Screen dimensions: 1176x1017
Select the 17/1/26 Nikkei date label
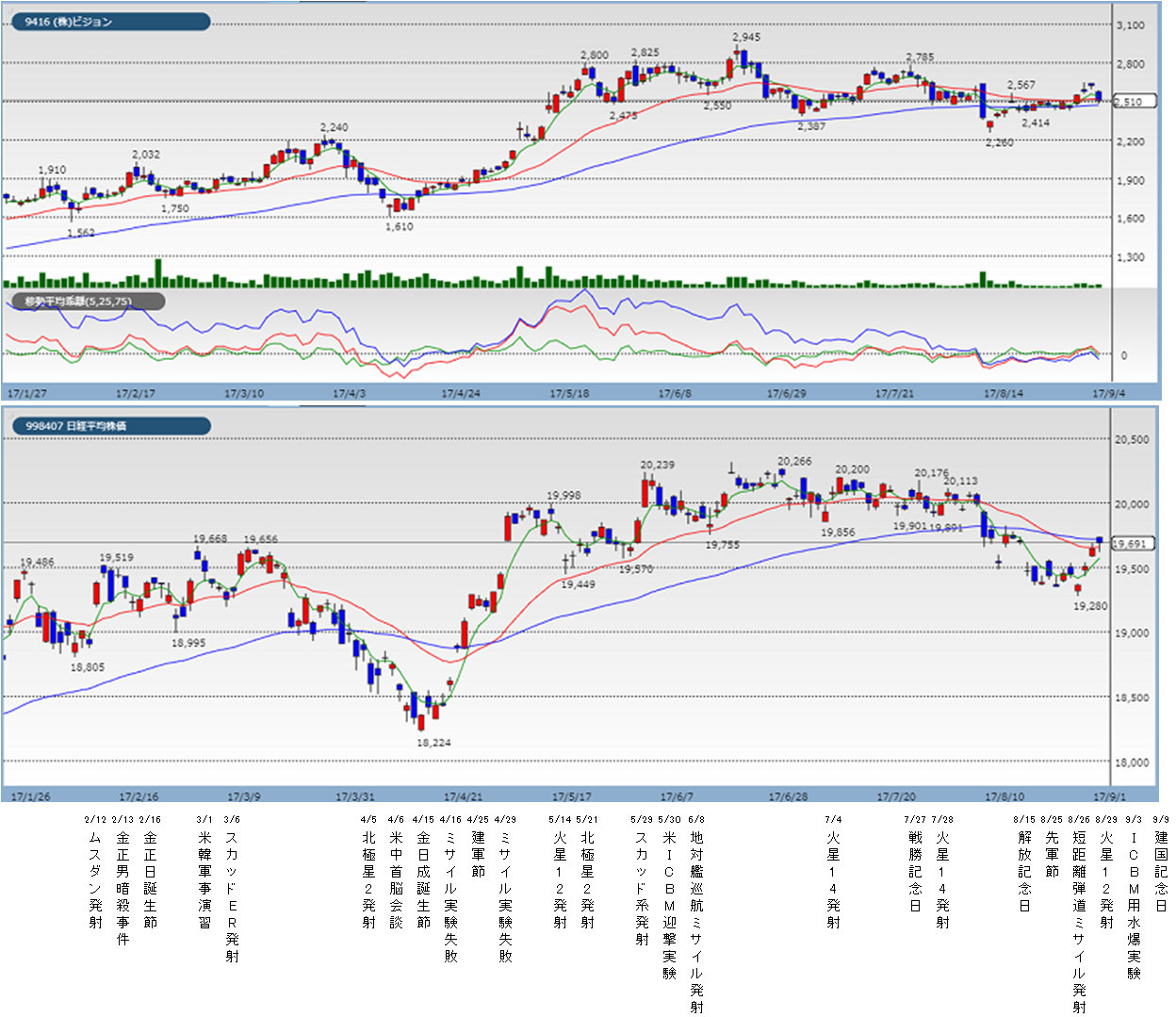coord(31,796)
